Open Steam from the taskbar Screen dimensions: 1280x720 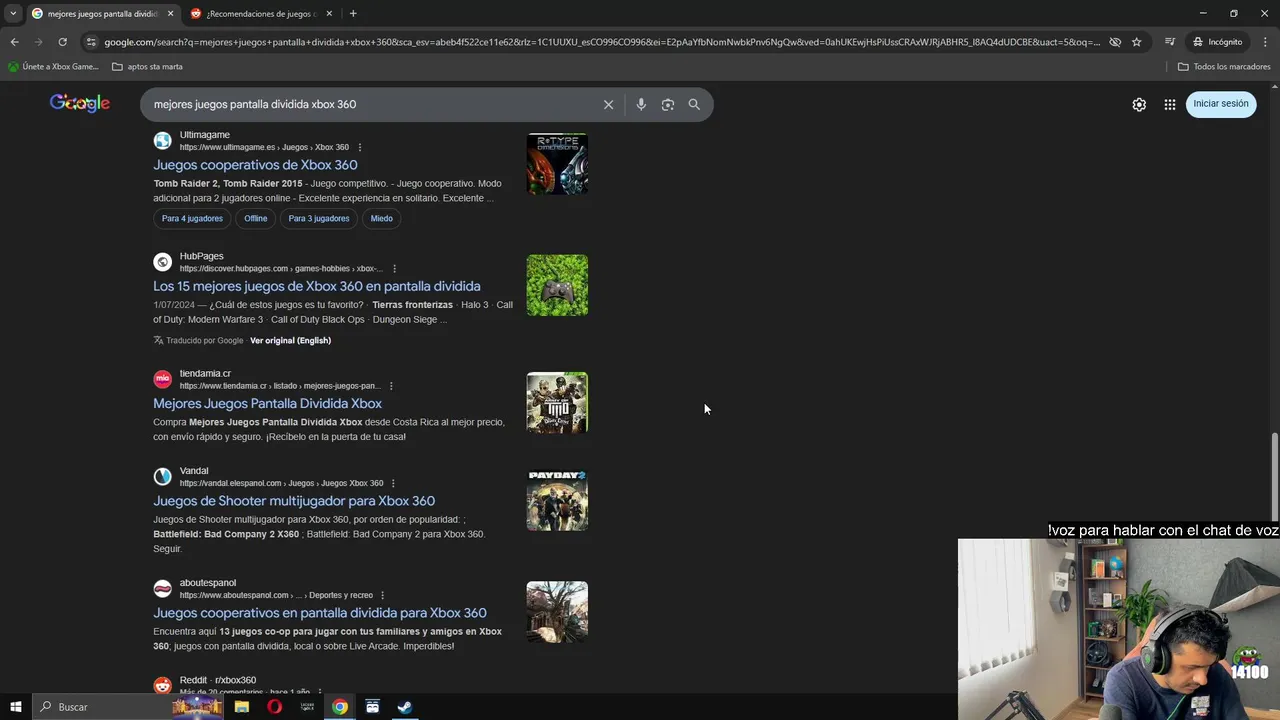pos(405,707)
